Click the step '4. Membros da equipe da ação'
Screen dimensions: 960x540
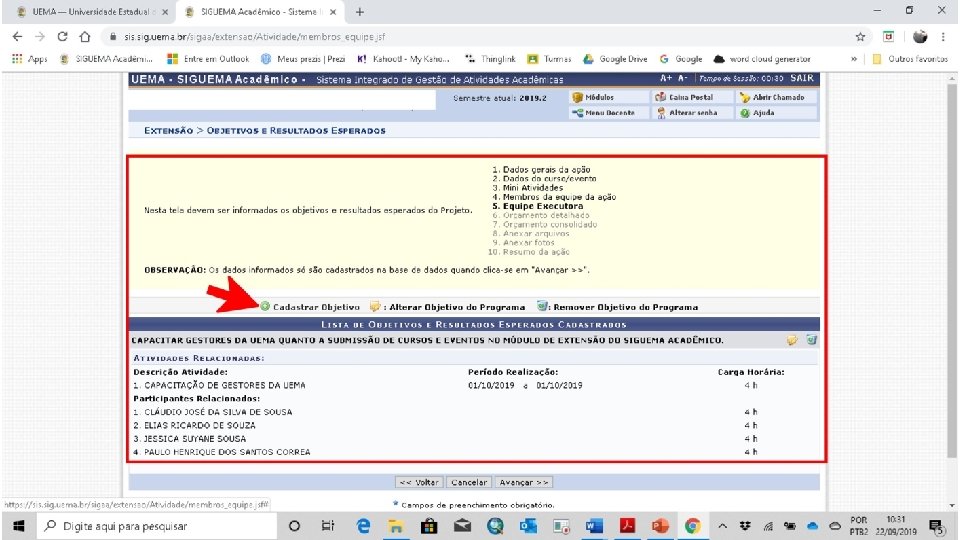click(554, 197)
